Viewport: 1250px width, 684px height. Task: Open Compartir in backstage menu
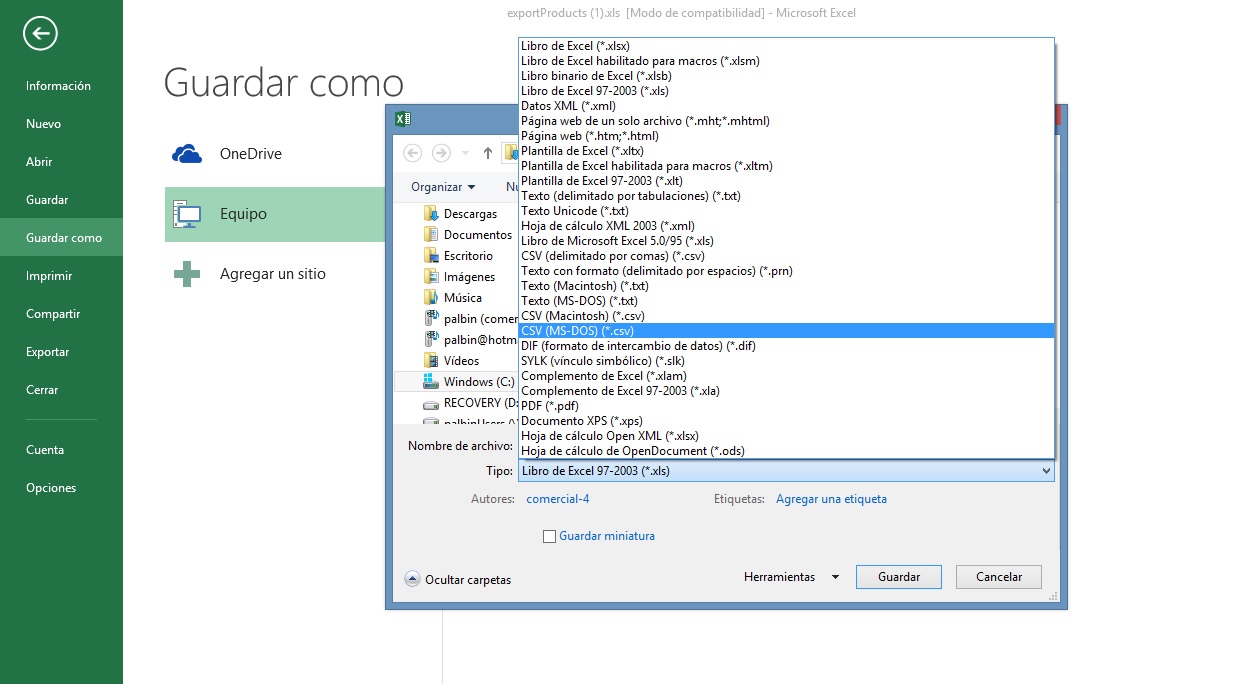pos(61,314)
